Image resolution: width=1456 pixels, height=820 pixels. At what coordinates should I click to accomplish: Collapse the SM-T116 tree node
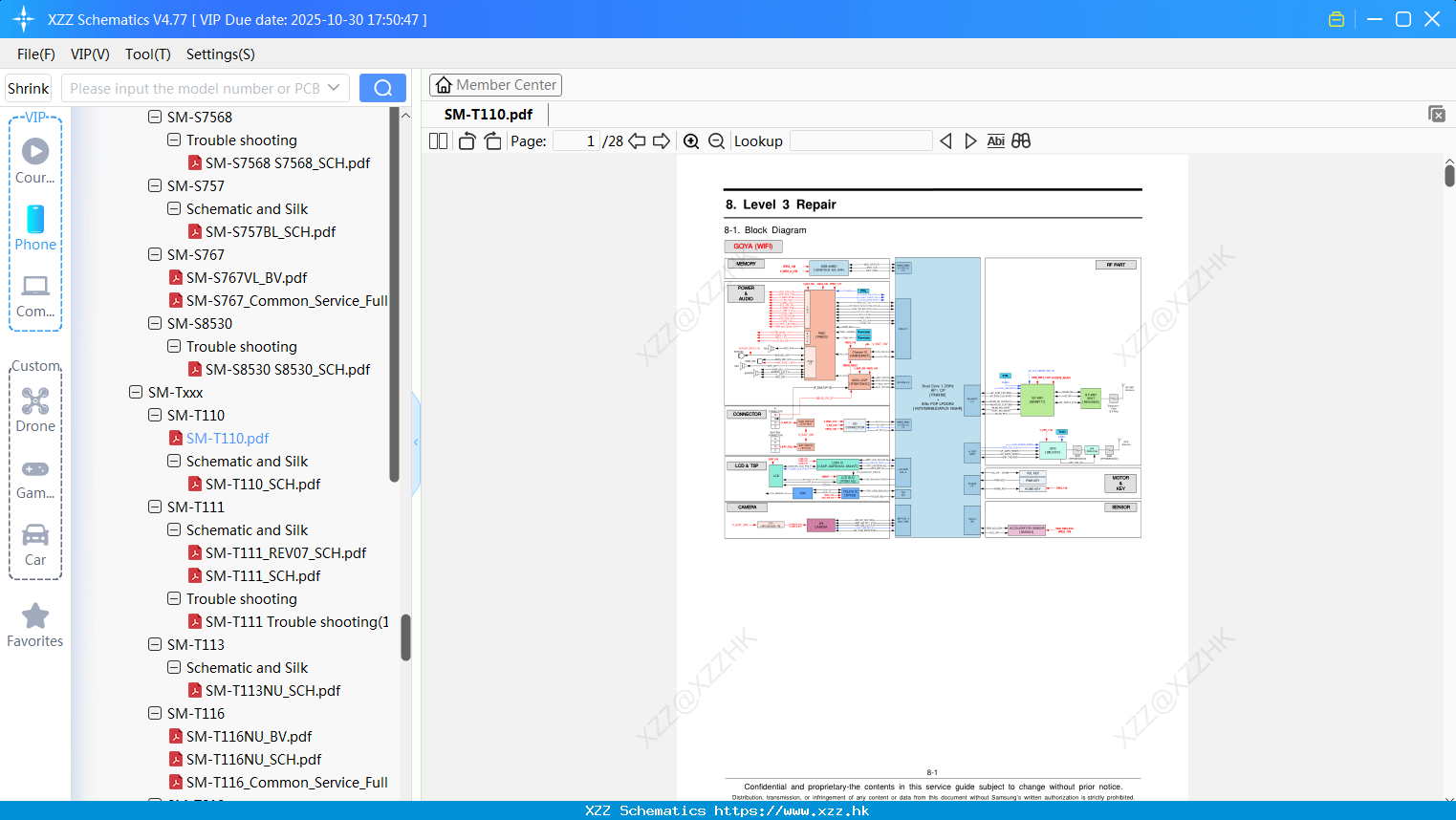click(155, 713)
